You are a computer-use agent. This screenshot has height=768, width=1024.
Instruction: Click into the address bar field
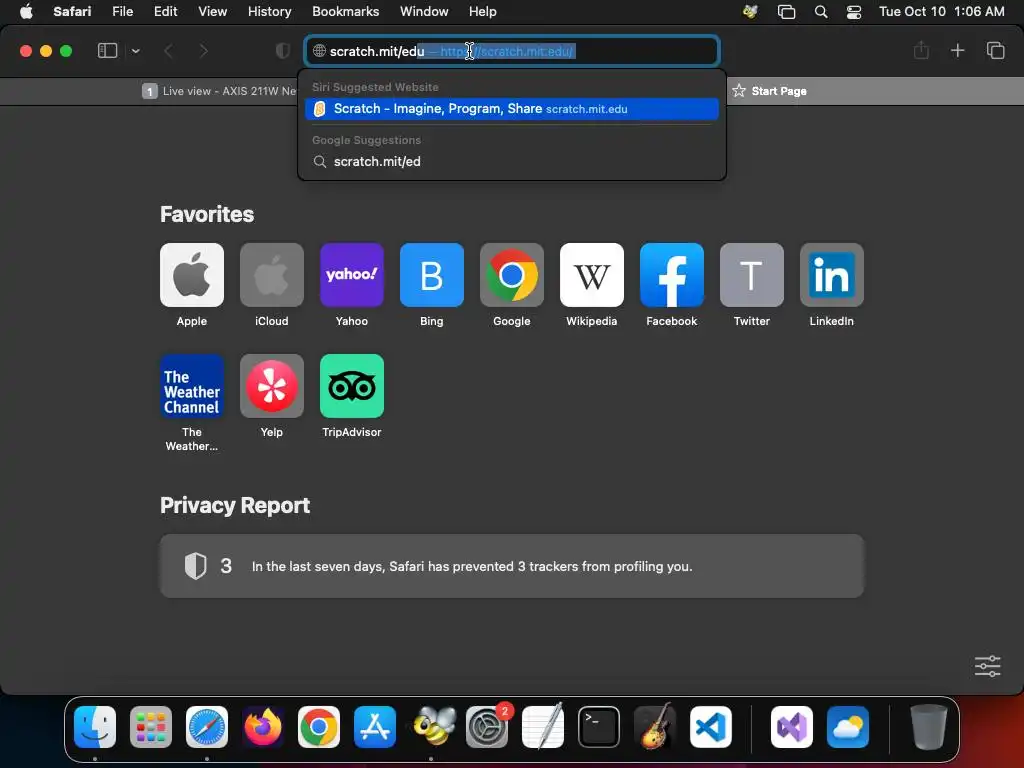(512, 51)
